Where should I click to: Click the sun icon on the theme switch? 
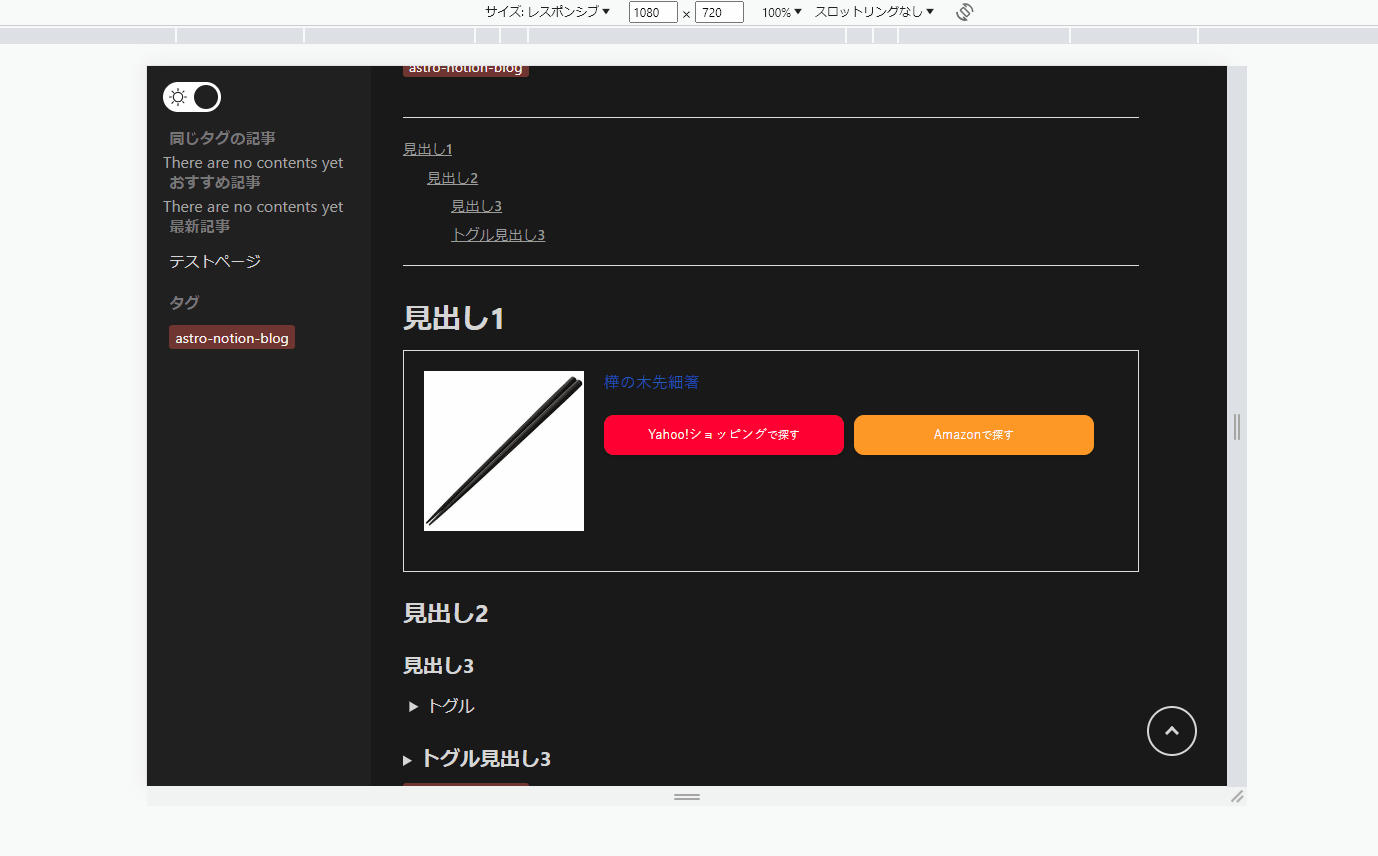pyautogui.click(x=178, y=97)
